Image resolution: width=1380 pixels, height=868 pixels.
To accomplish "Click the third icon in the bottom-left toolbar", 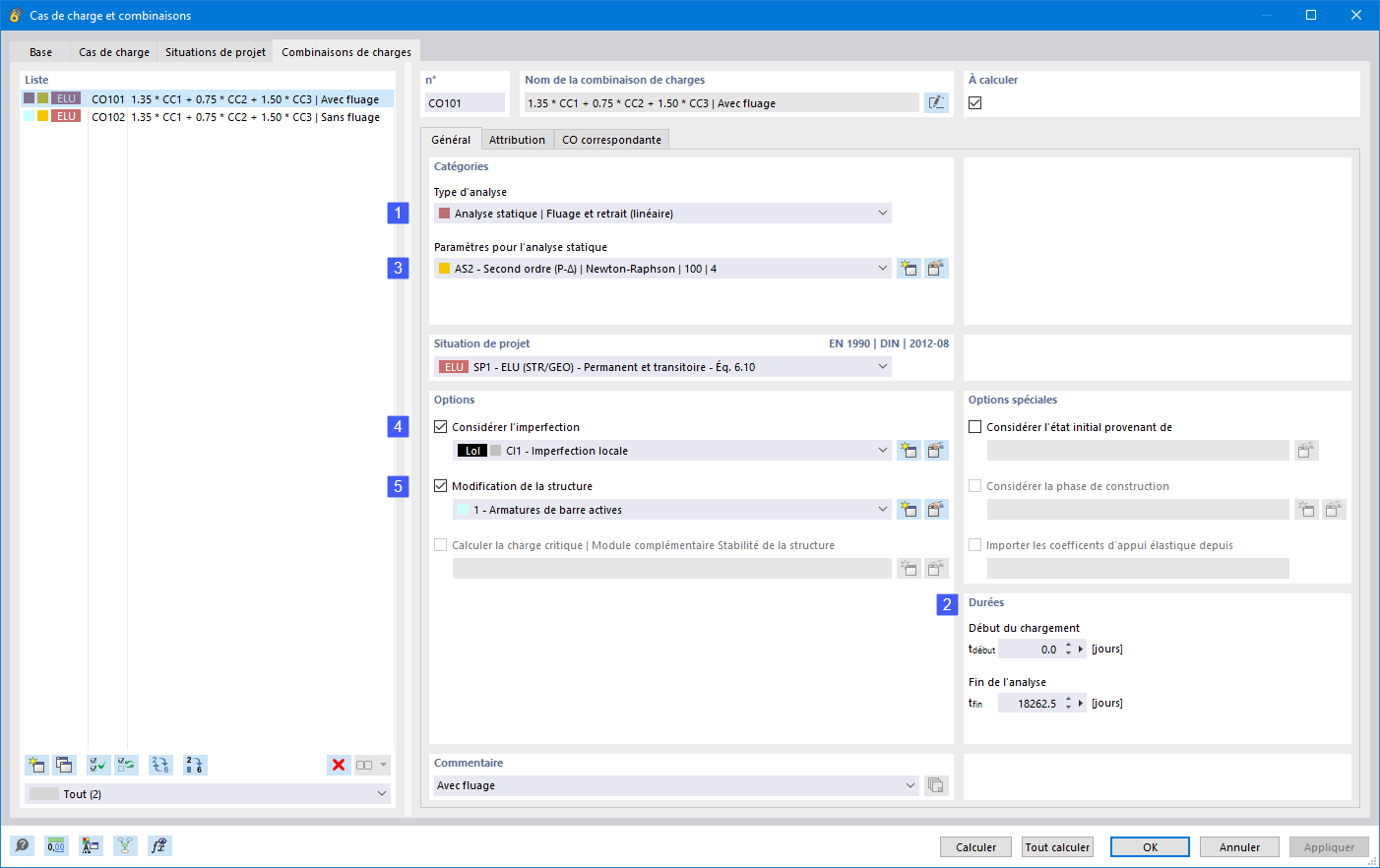I will coord(91,845).
